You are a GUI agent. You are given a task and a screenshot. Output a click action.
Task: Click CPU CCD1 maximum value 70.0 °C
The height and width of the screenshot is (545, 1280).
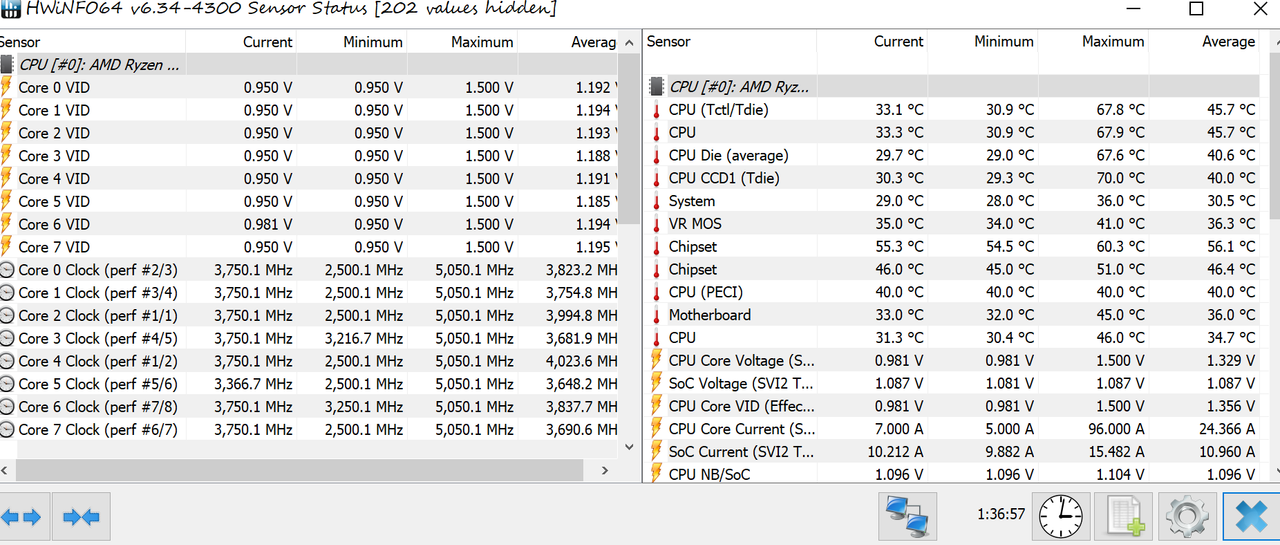coord(1119,178)
